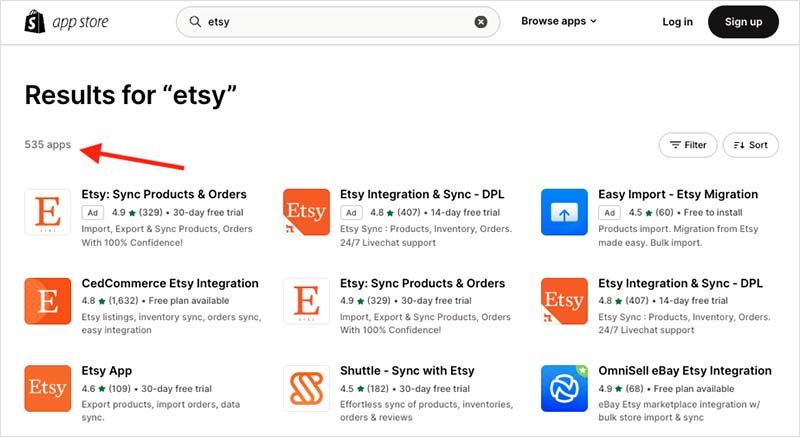The image size is (800, 437).
Task: Expand the Browse apps dropdown
Action: (559, 21)
